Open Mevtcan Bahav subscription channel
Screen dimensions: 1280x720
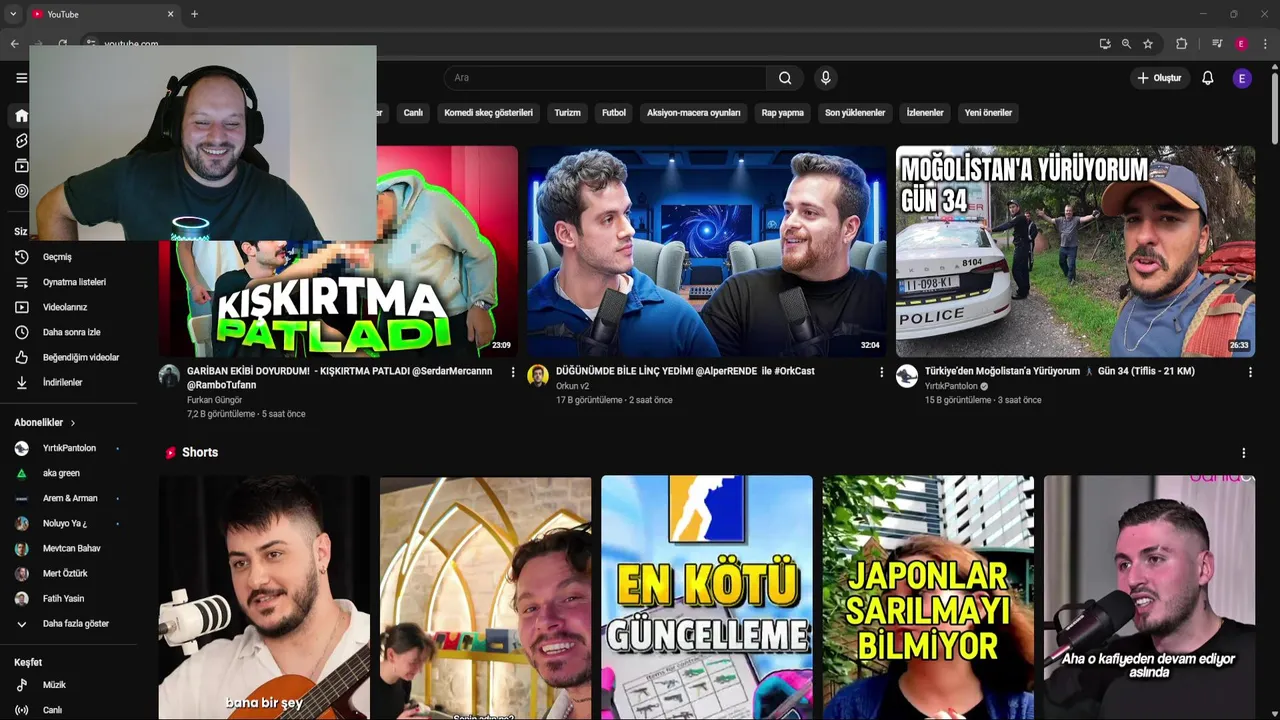(x=69, y=548)
